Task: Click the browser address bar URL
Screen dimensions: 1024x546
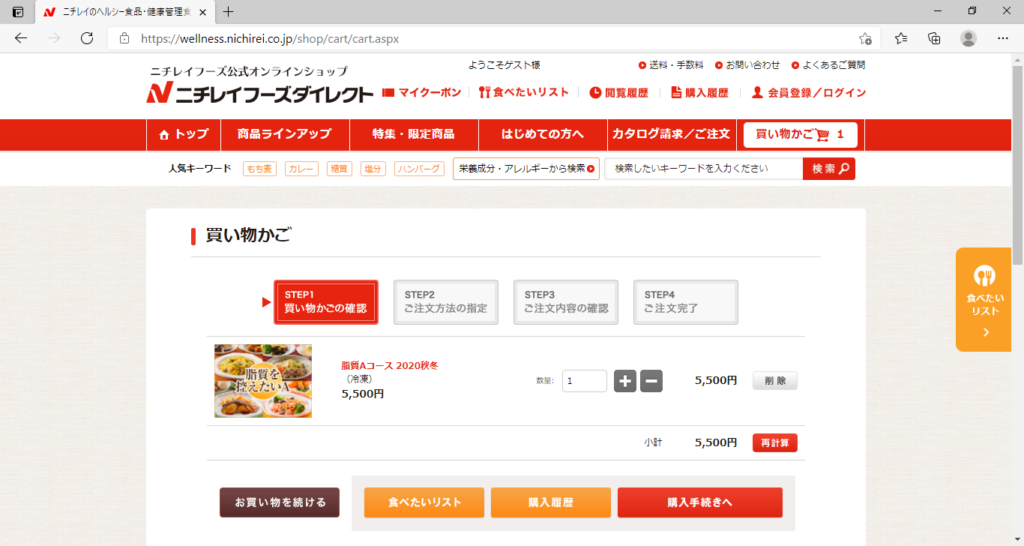Action: pos(270,39)
